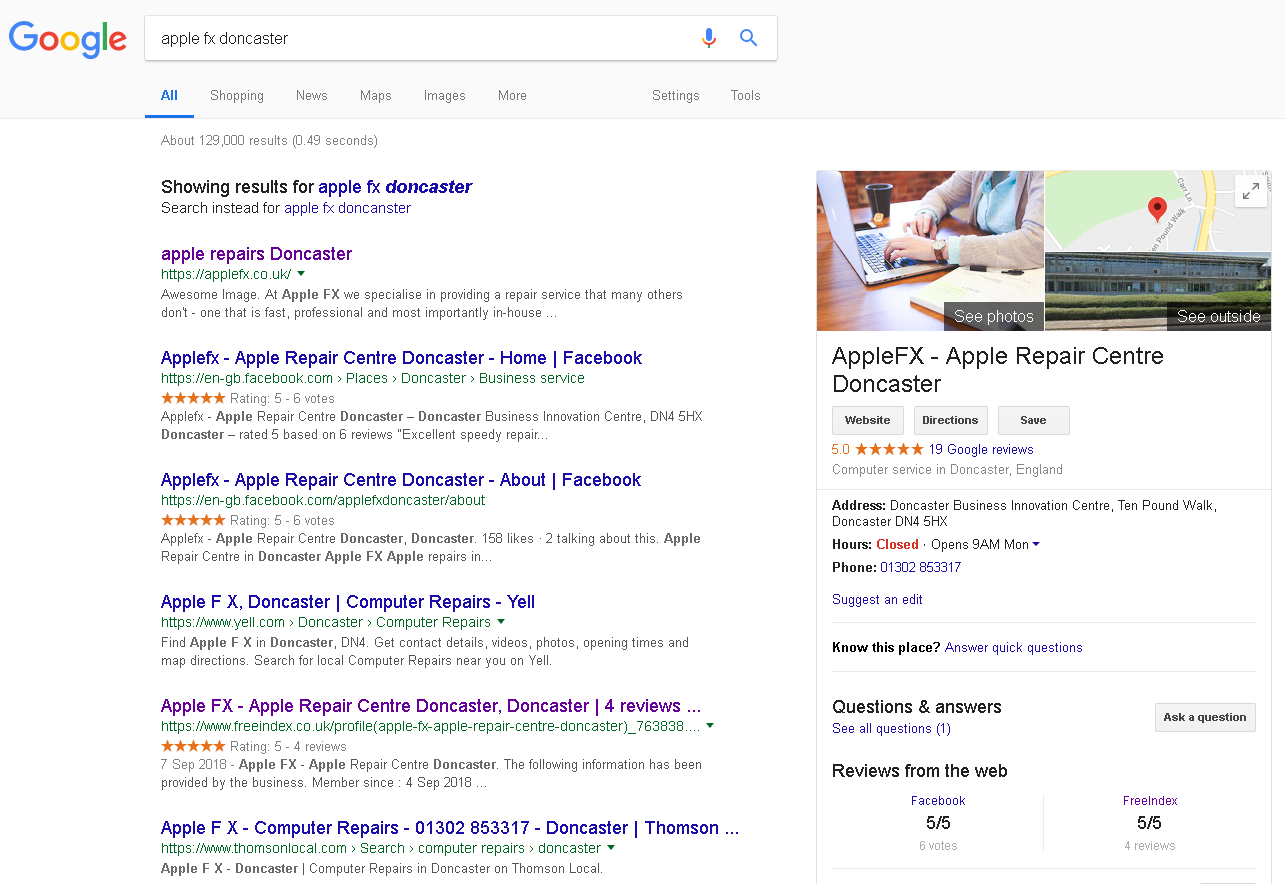Click the '5.0' rating stars in the business panel
1285x884 pixels.
(877, 450)
